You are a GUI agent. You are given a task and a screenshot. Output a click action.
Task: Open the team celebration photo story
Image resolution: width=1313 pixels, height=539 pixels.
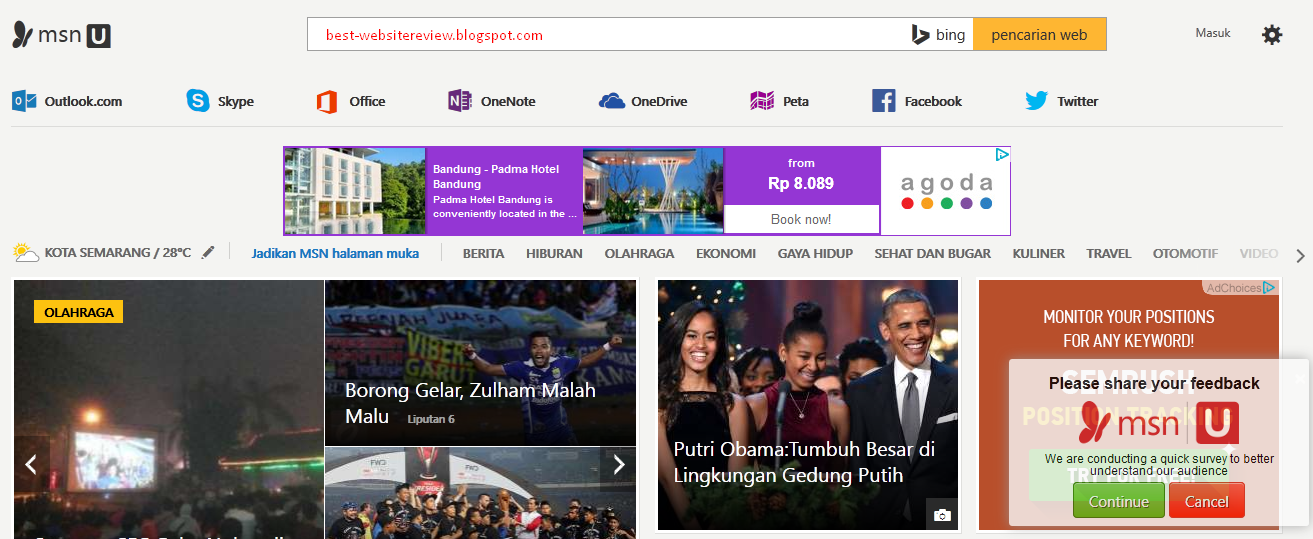tap(480, 493)
